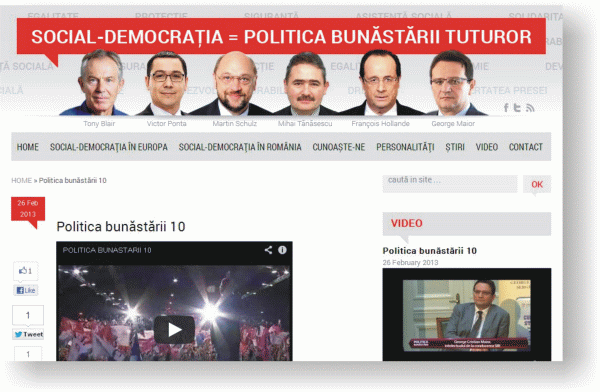600x392 pixels.
Task: Open the RSS feed icon in the header
Action: tap(530, 108)
